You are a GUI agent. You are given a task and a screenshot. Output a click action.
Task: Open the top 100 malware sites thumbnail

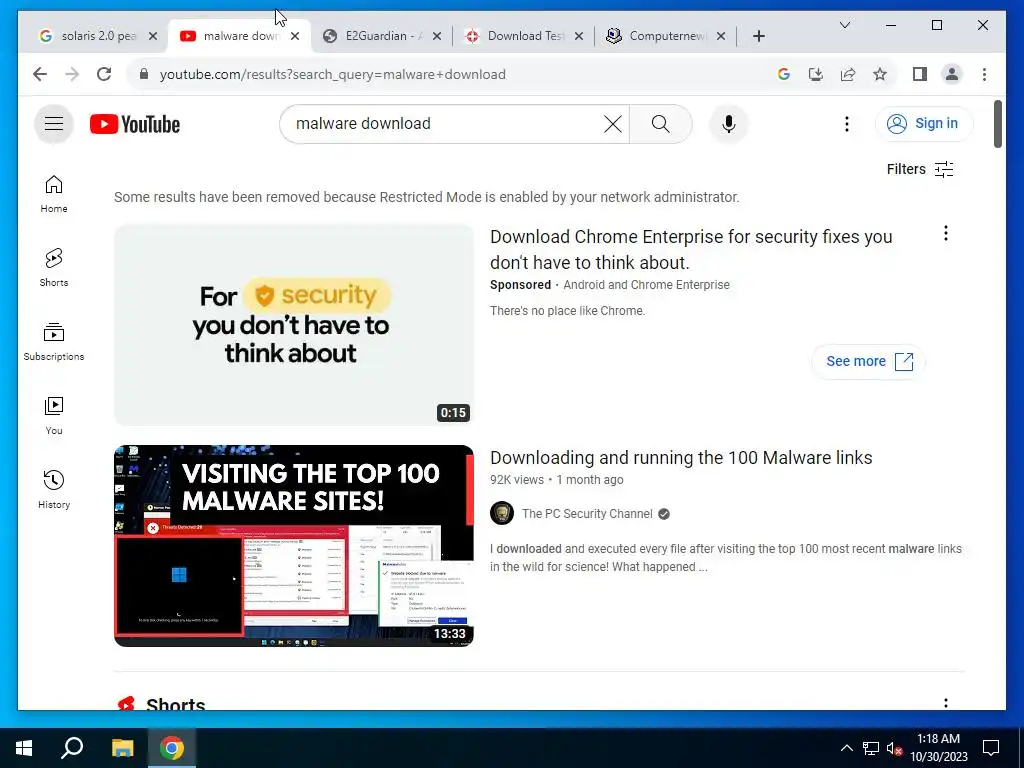click(294, 546)
